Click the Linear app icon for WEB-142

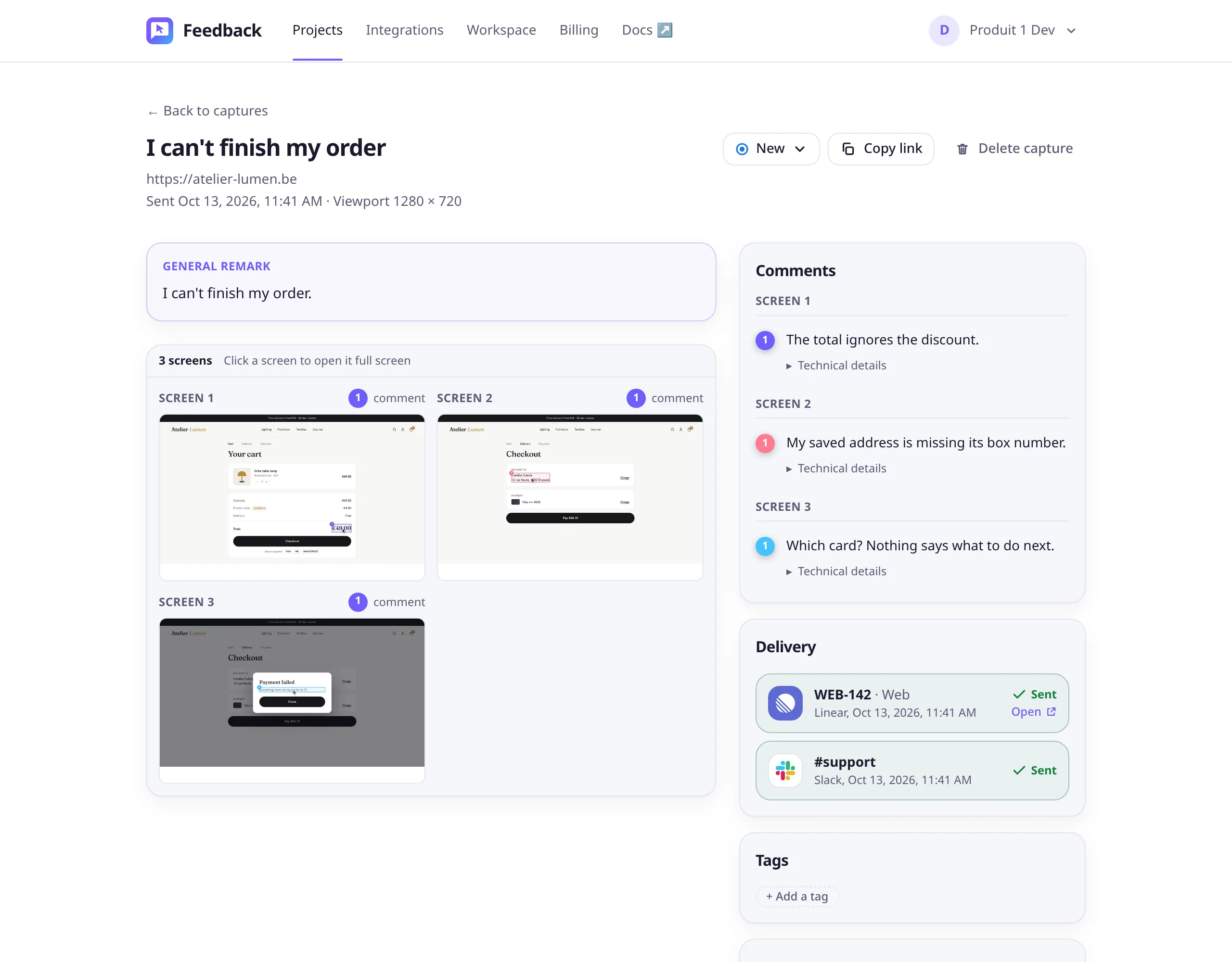[784, 703]
